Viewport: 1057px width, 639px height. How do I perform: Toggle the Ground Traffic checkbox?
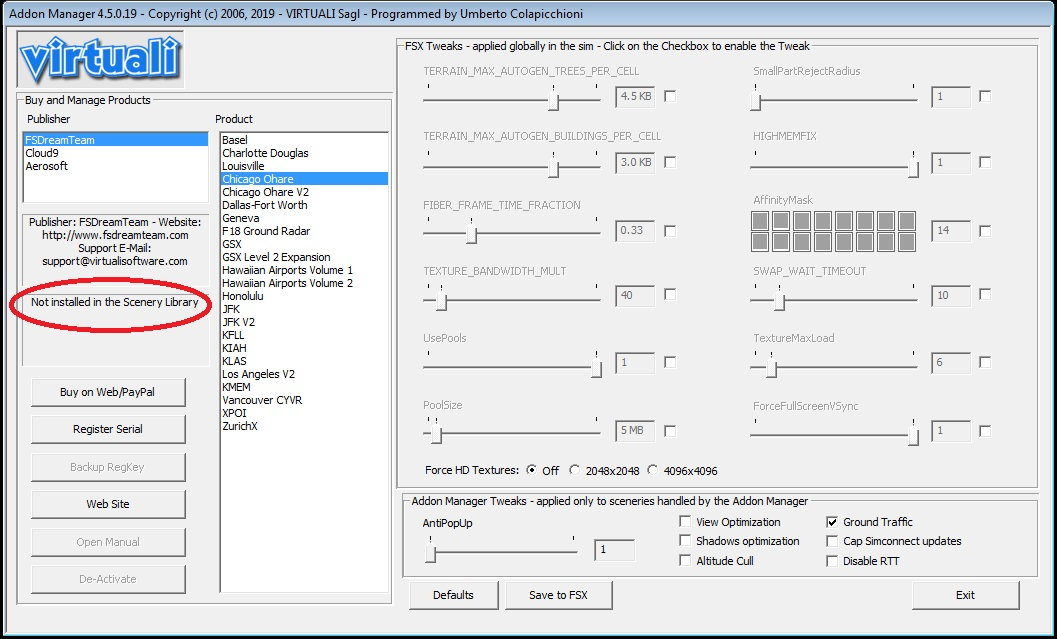pos(832,522)
